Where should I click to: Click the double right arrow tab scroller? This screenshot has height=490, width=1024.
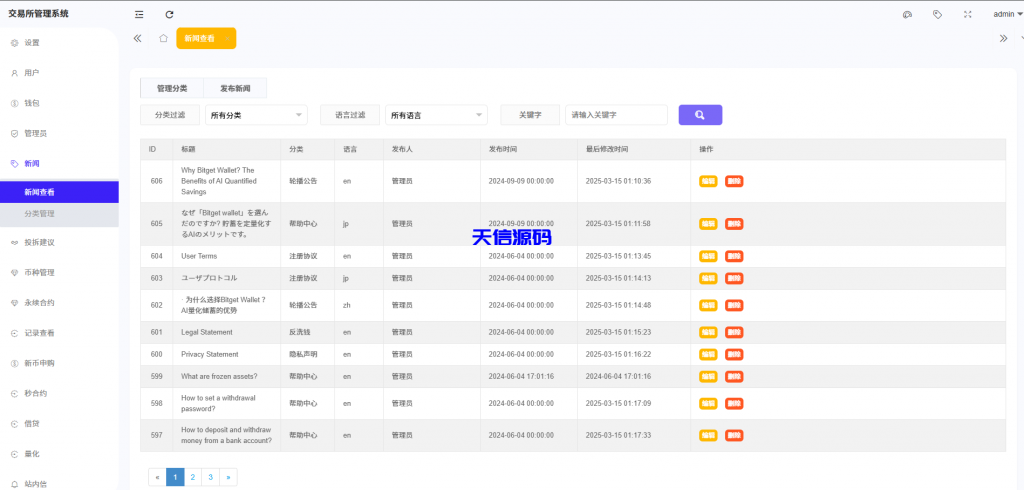coord(1004,39)
